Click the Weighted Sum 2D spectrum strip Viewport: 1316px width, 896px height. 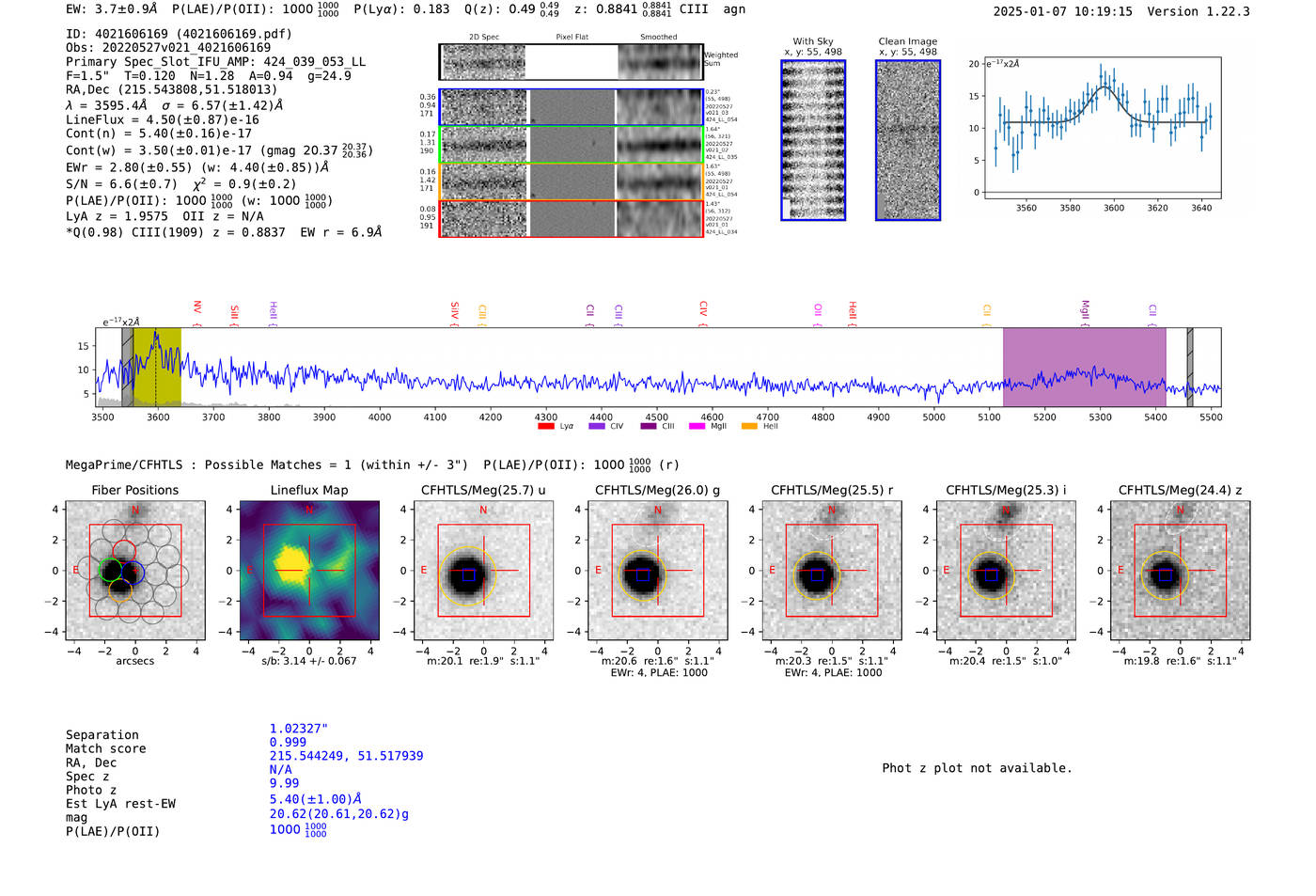571,62
